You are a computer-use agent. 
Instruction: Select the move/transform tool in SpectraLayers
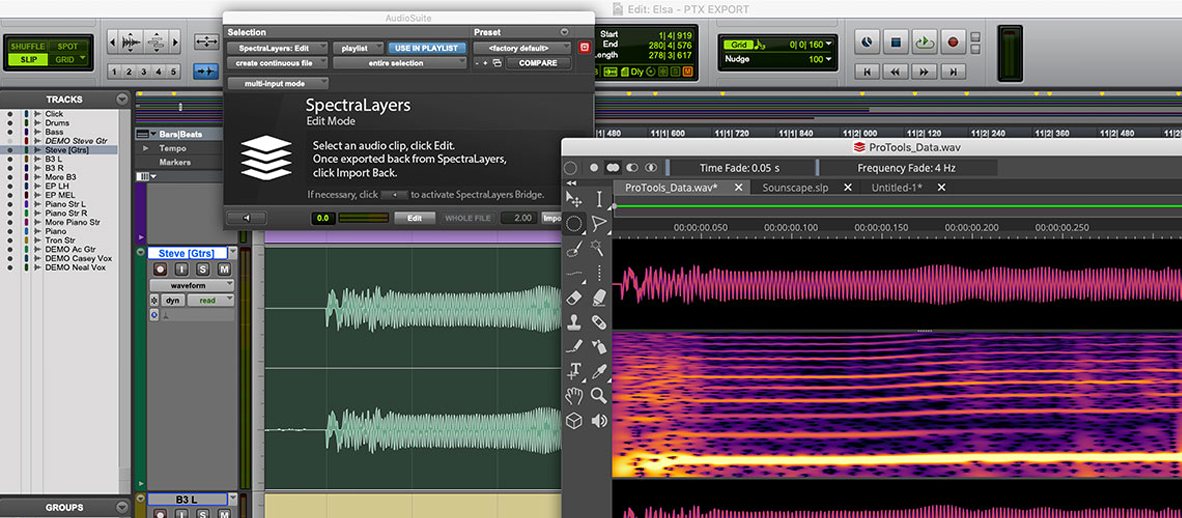point(574,200)
